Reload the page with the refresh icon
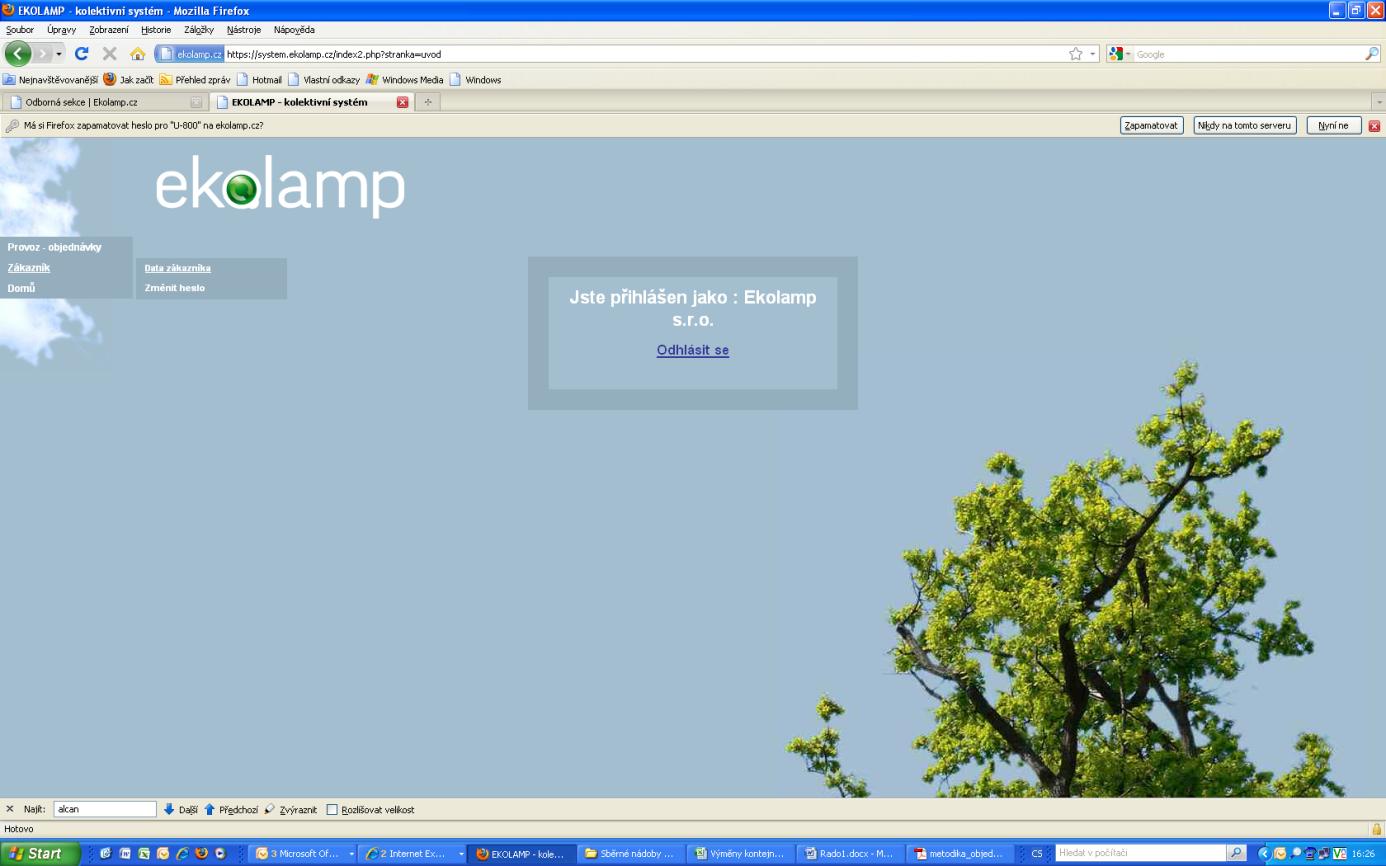The height and width of the screenshot is (866, 1386). pos(82,54)
